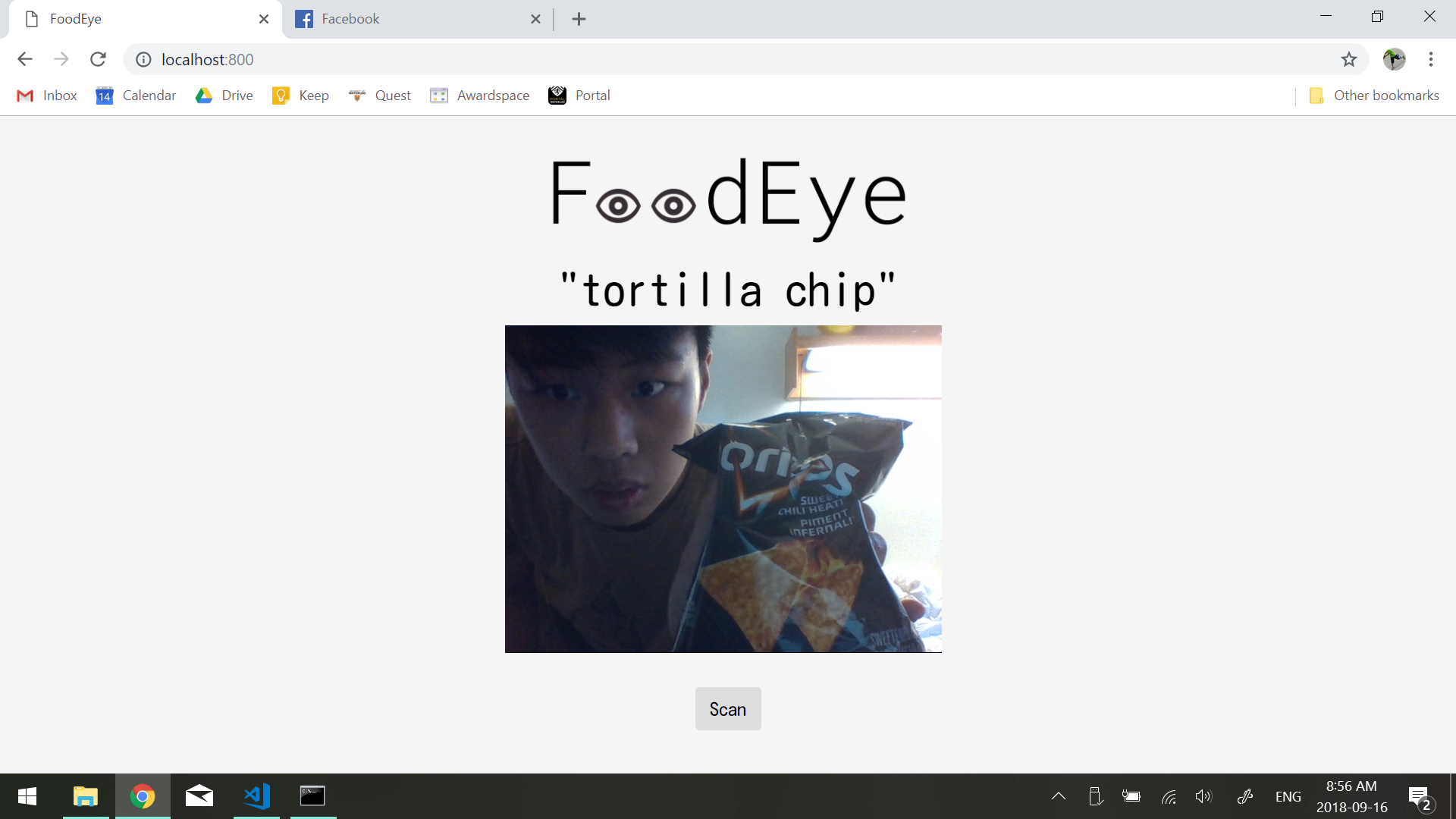1456x819 pixels.
Task: Expand Other bookmarks folder
Action: click(x=1373, y=96)
